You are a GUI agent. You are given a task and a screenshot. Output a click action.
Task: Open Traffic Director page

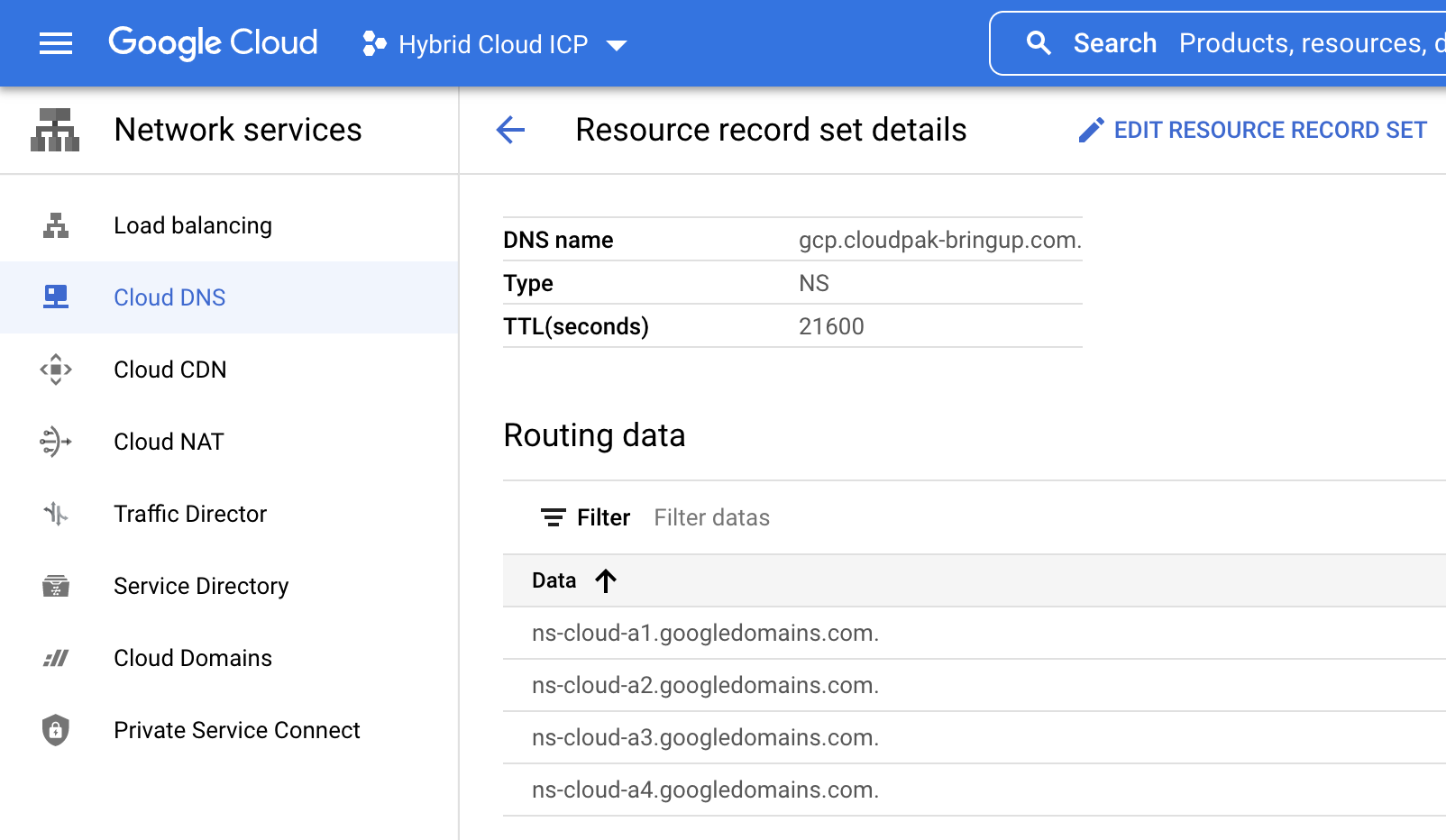[x=229, y=514]
